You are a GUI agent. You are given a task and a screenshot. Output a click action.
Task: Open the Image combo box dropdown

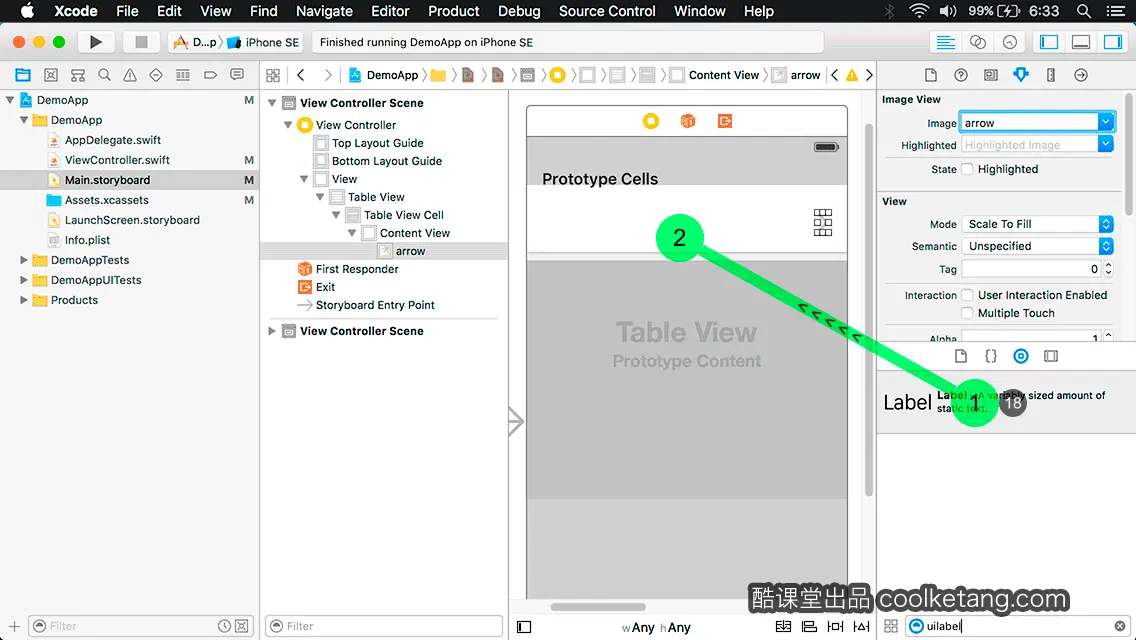pos(1106,122)
